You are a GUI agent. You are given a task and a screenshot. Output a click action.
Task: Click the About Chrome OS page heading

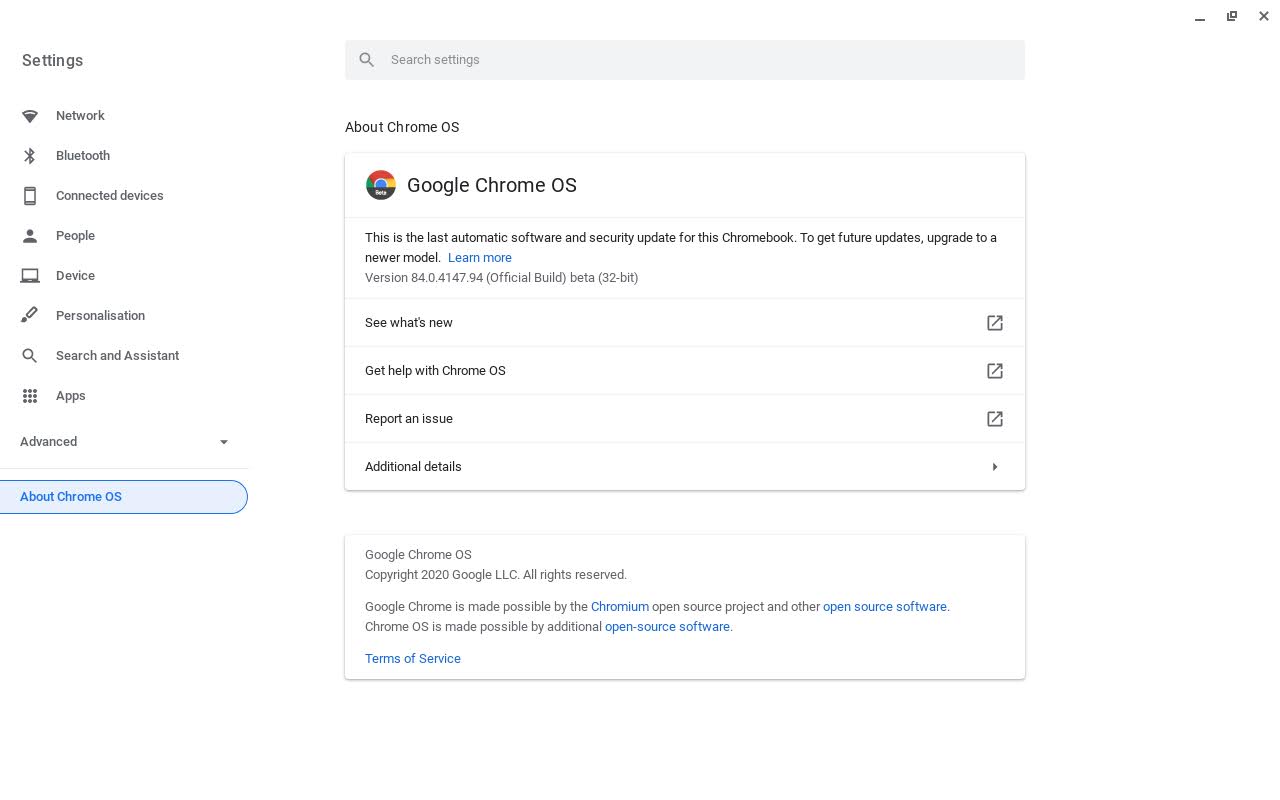point(402,127)
